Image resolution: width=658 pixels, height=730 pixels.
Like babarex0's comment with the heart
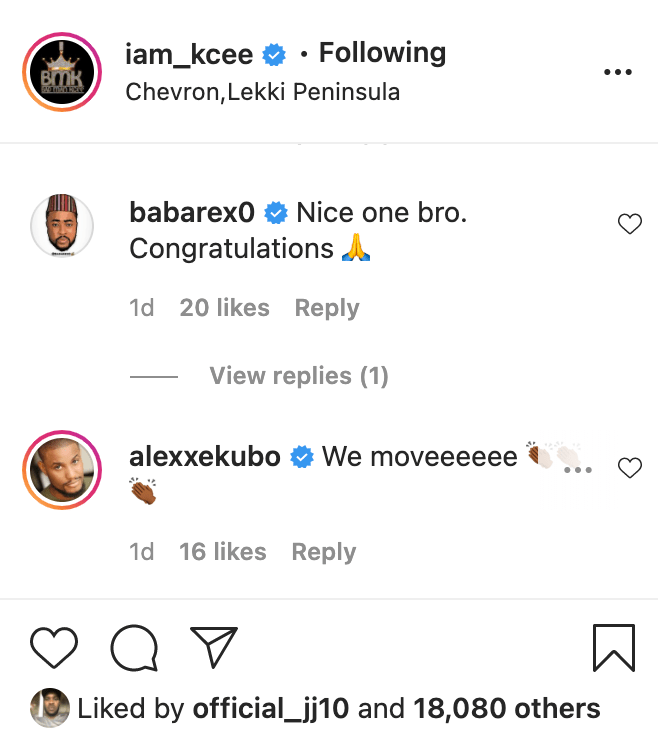click(x=630, y=225)
